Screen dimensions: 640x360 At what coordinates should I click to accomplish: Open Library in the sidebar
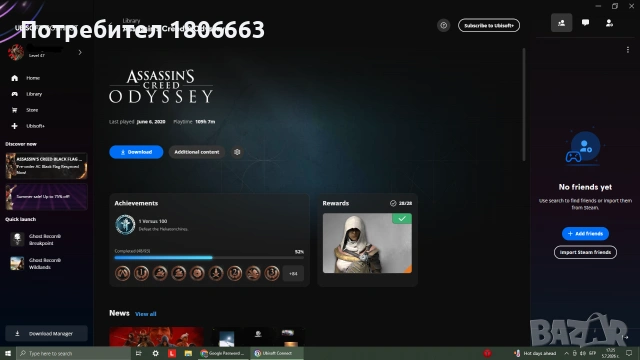click(x=34, y=94)
